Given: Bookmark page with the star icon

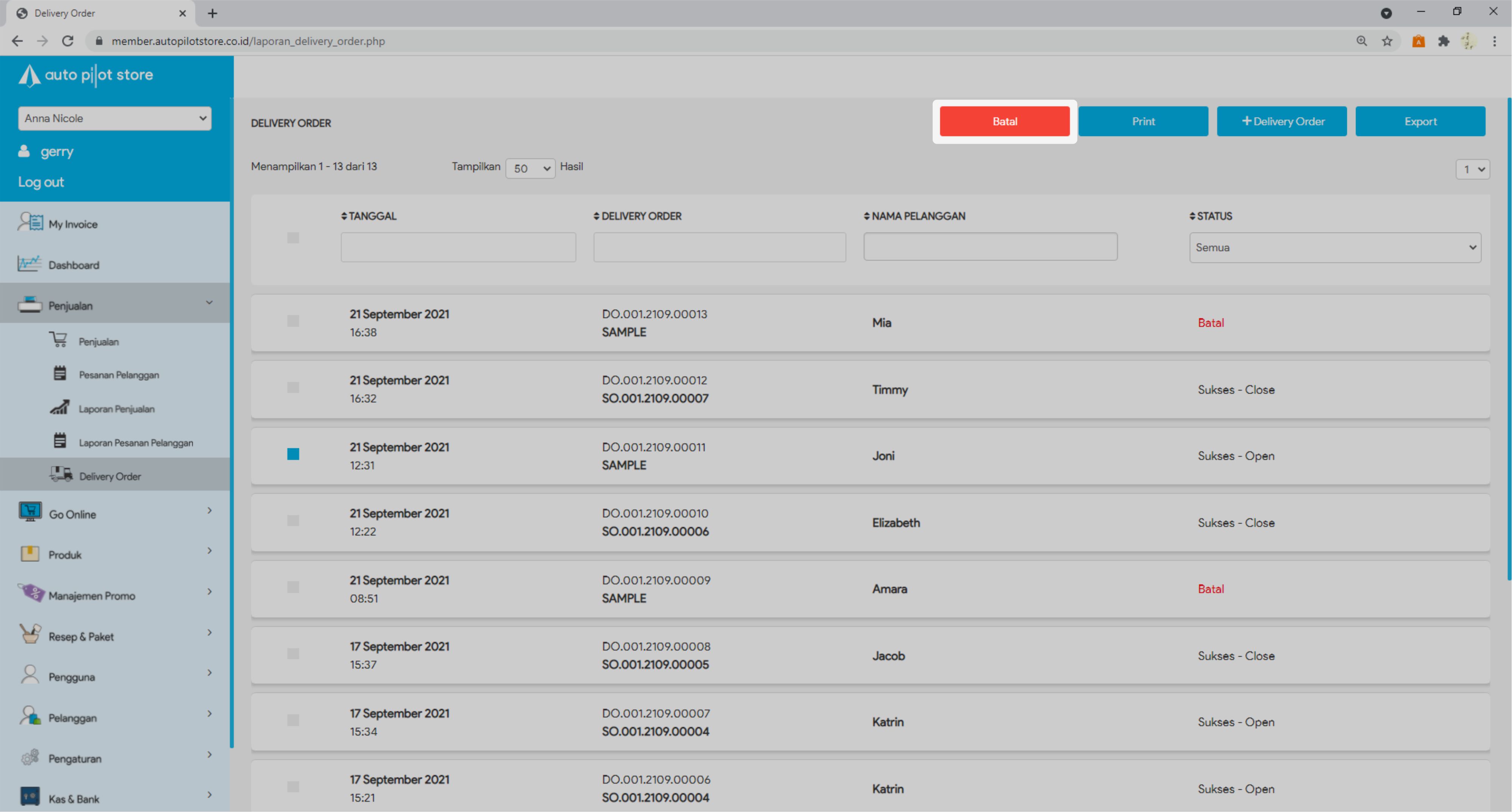Looking at the screenshot, I should [x=1387, y=41].
